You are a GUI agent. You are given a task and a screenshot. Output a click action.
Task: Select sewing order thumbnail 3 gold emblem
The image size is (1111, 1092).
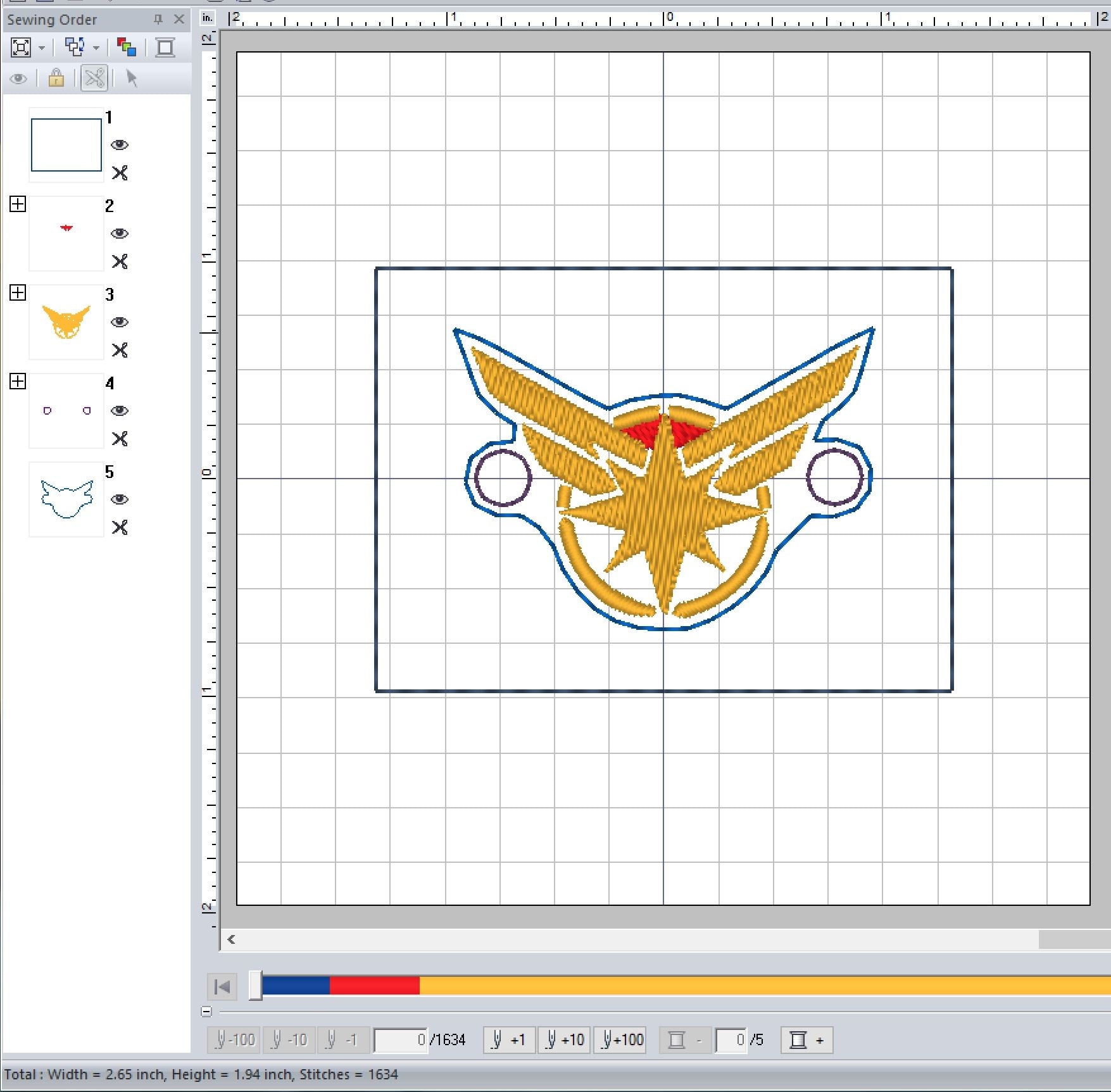pyautogui.click(x=66, y=322)
